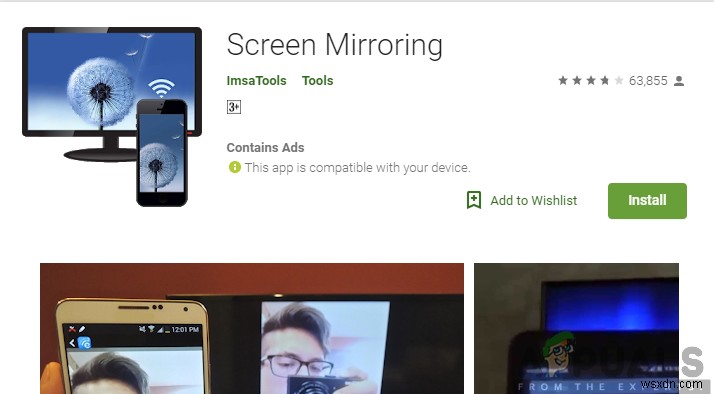Image resolution: width=714 pixels, height=394 pixels.
Task: Click the wishlist bookmark icon
Action: point(474,200)
